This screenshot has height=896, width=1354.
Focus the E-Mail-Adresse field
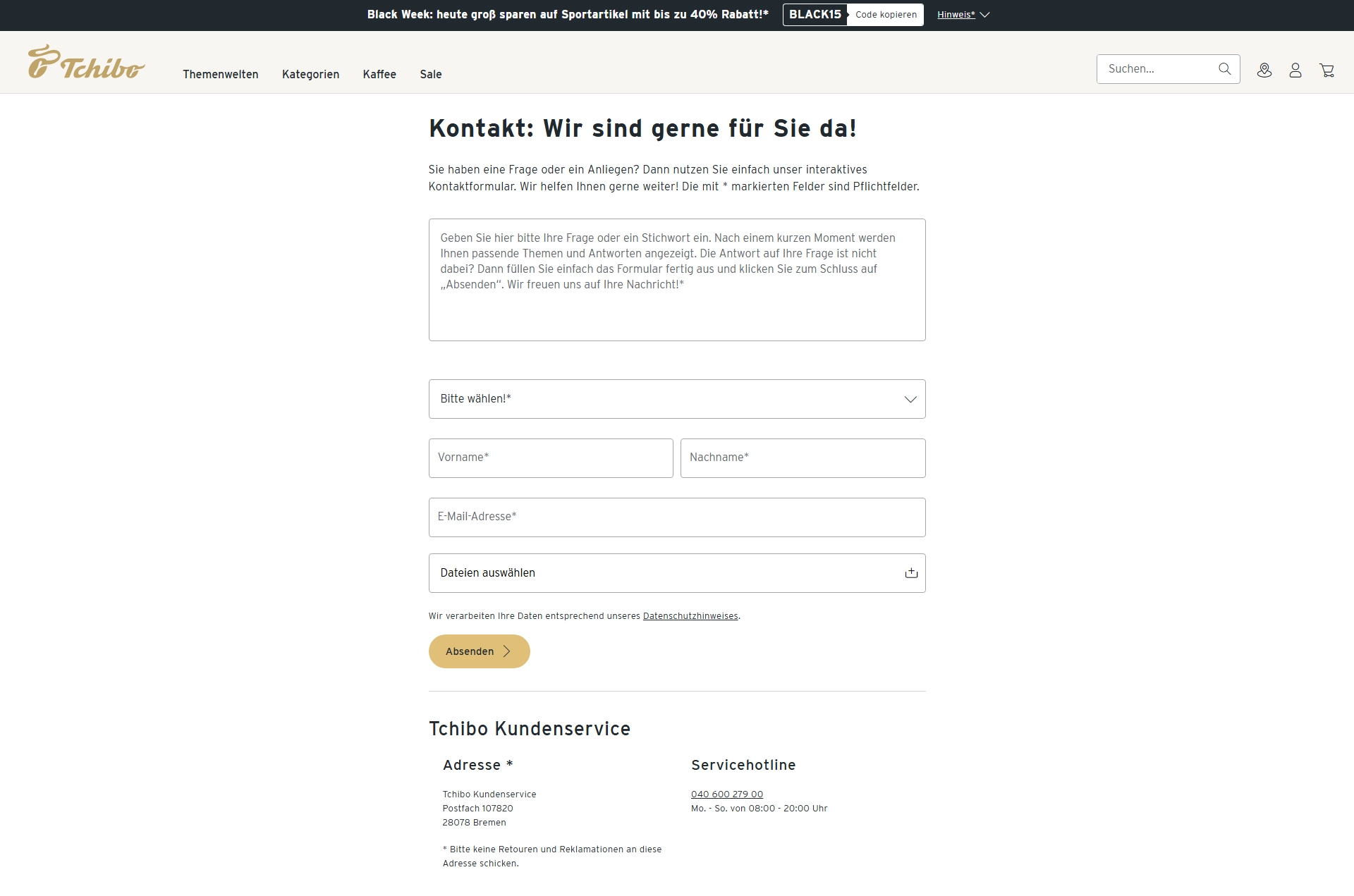(677, 517)
